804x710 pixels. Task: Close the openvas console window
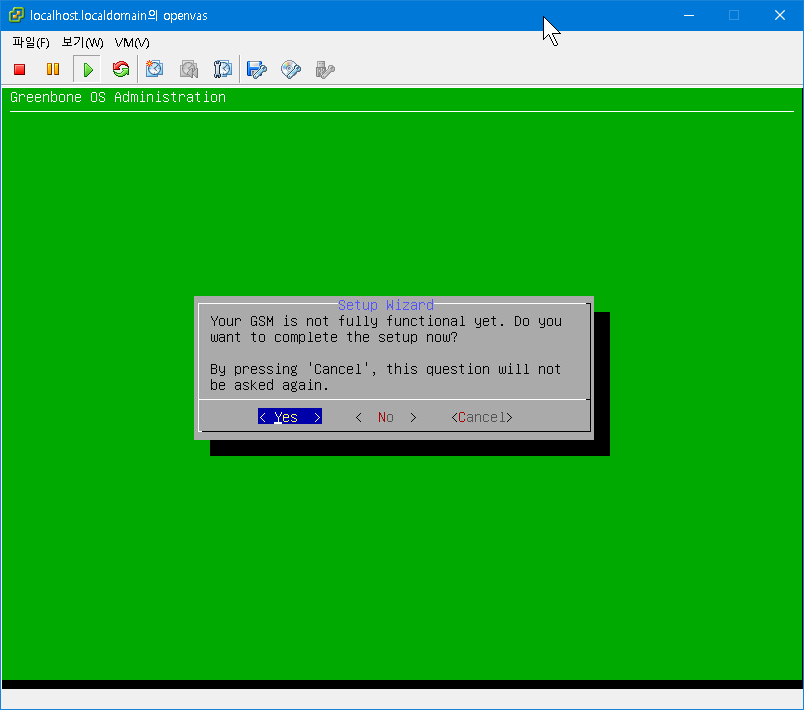click(780, 15)
